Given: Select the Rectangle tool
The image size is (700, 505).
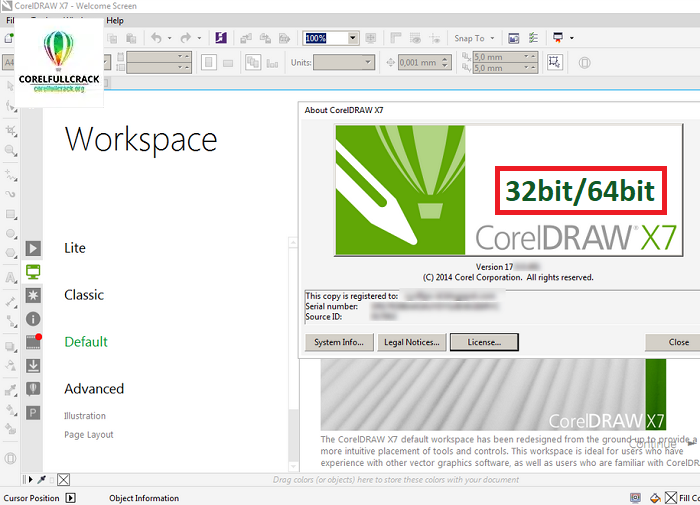Looking at the screenshot, I should [11, 214].
